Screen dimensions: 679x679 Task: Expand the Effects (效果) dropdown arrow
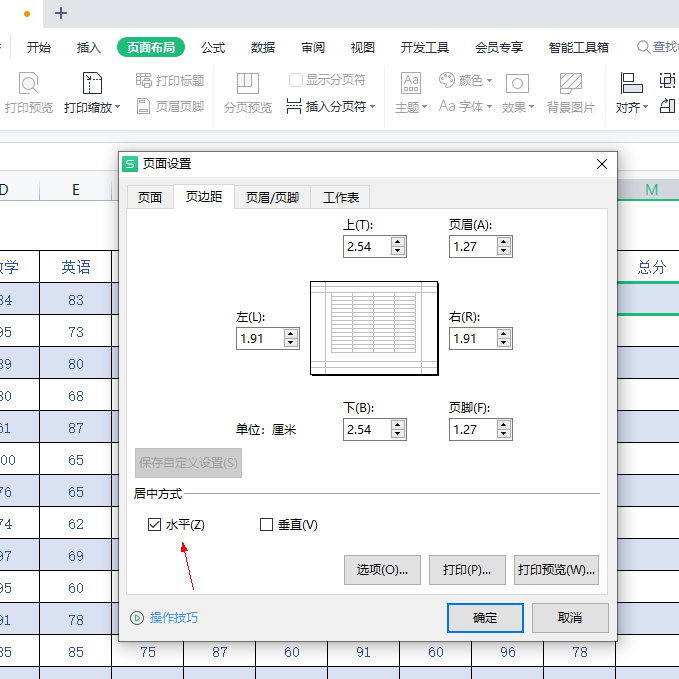point(531,107)
